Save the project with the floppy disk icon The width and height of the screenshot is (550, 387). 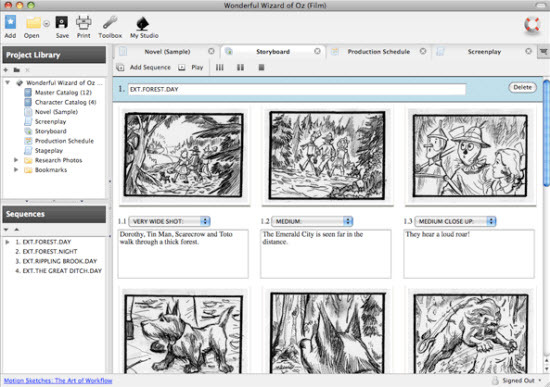62,22
